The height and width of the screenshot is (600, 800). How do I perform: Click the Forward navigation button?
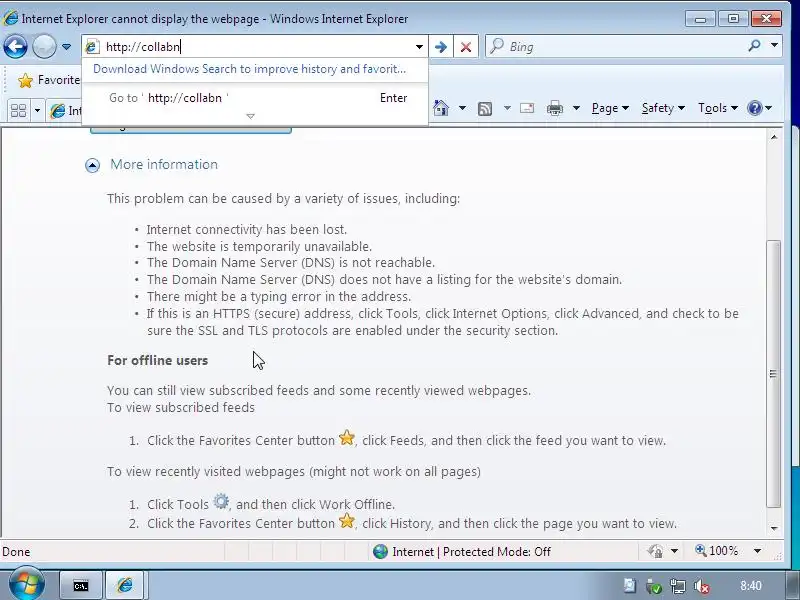point(44,46)
